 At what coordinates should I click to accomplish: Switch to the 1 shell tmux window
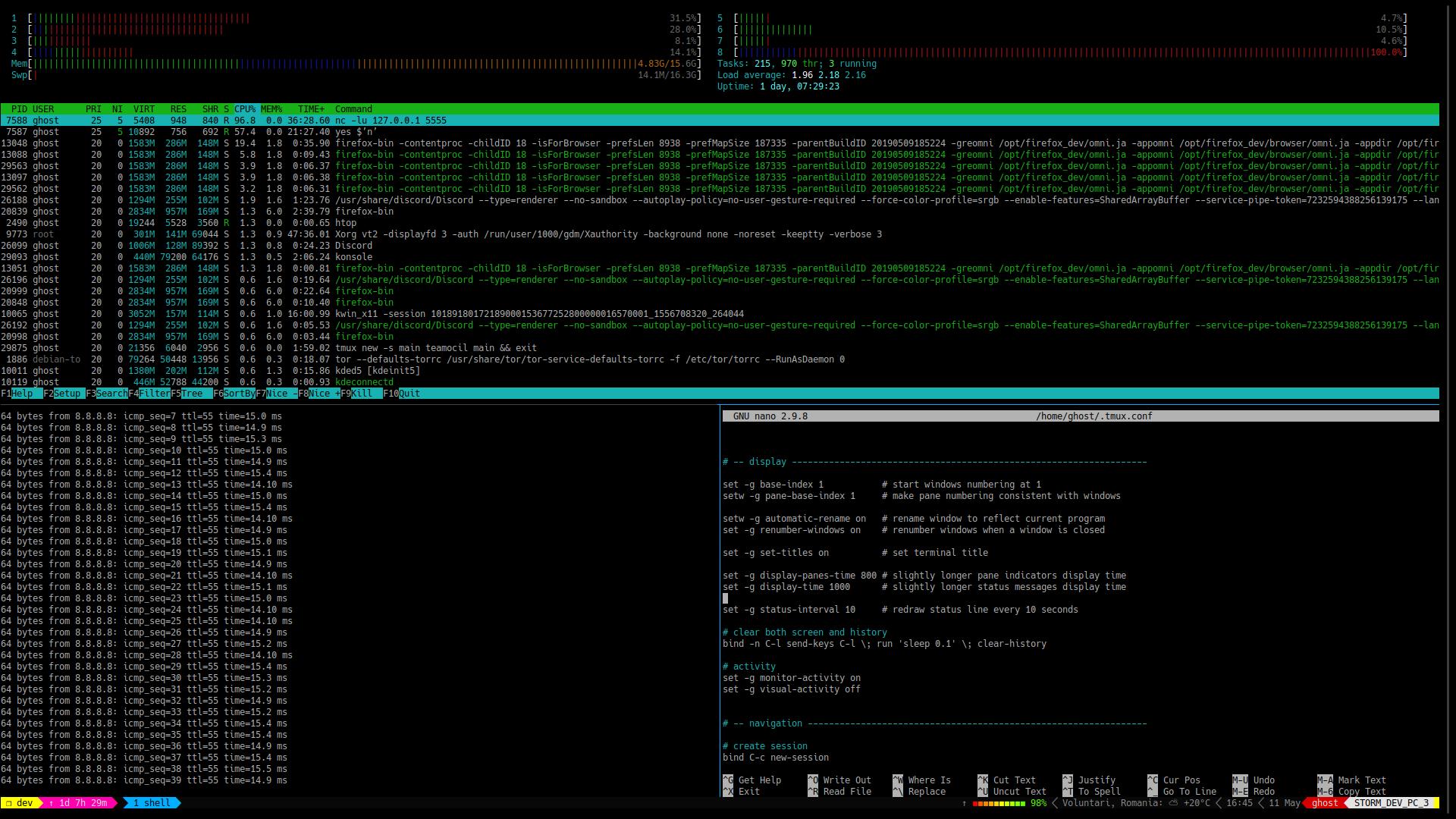coord(152,802)
